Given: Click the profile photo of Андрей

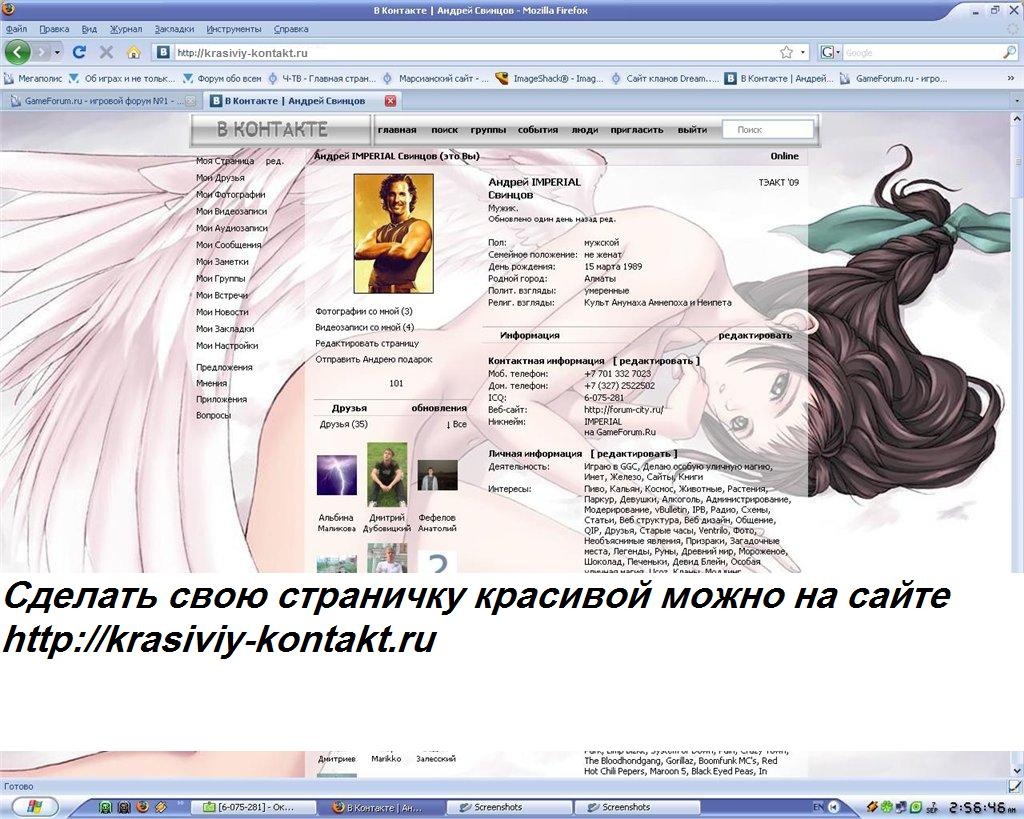Looking at the screenshot, I should click(x=393, y=233).
